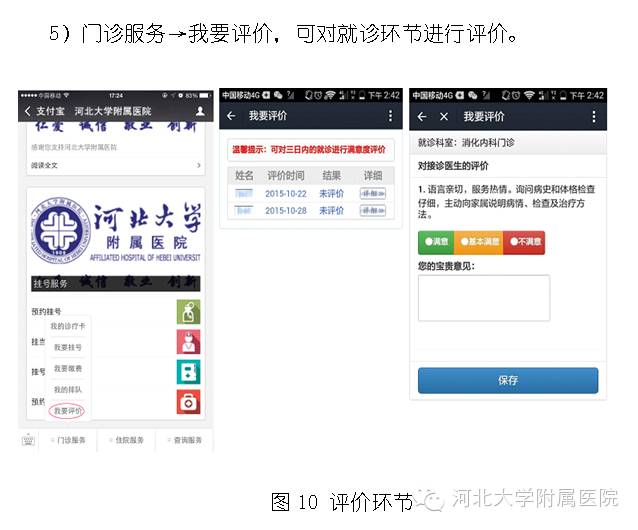Select the red 不满意 rating option
The image size is (638, 530).
[524, 242]
